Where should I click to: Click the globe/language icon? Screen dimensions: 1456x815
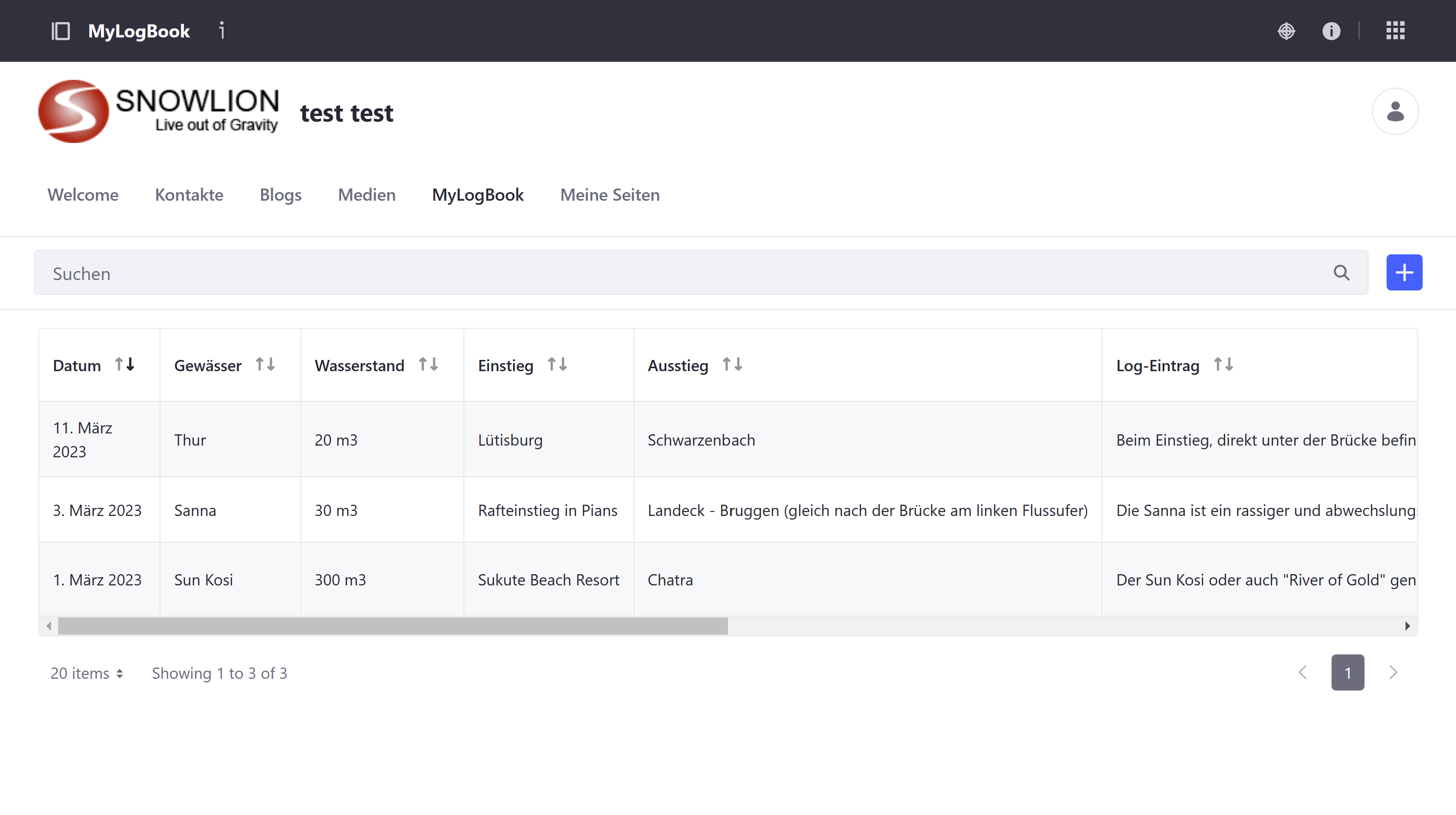(x=1287, y=30)
